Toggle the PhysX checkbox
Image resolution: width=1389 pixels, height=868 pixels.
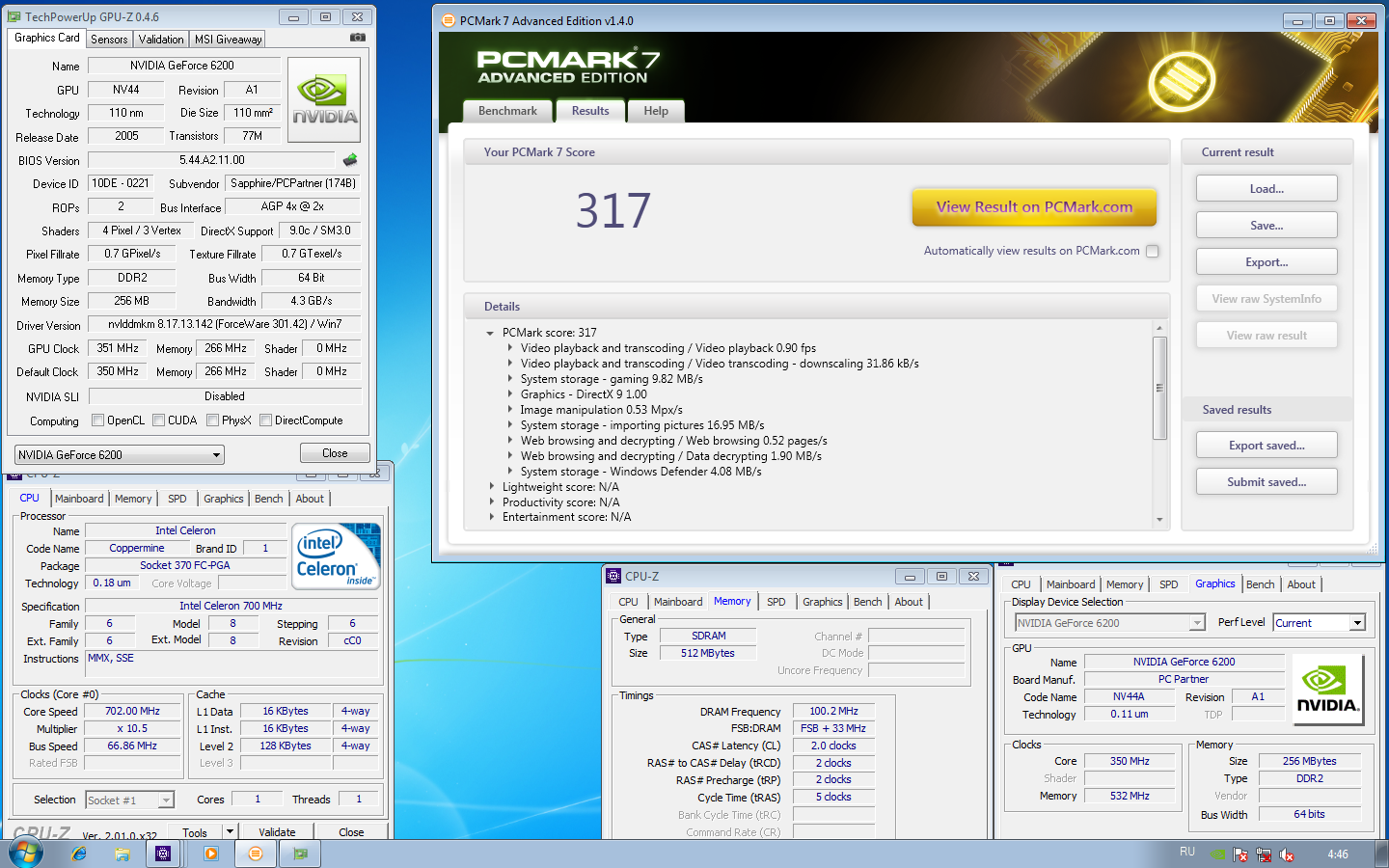click(213, 420)
